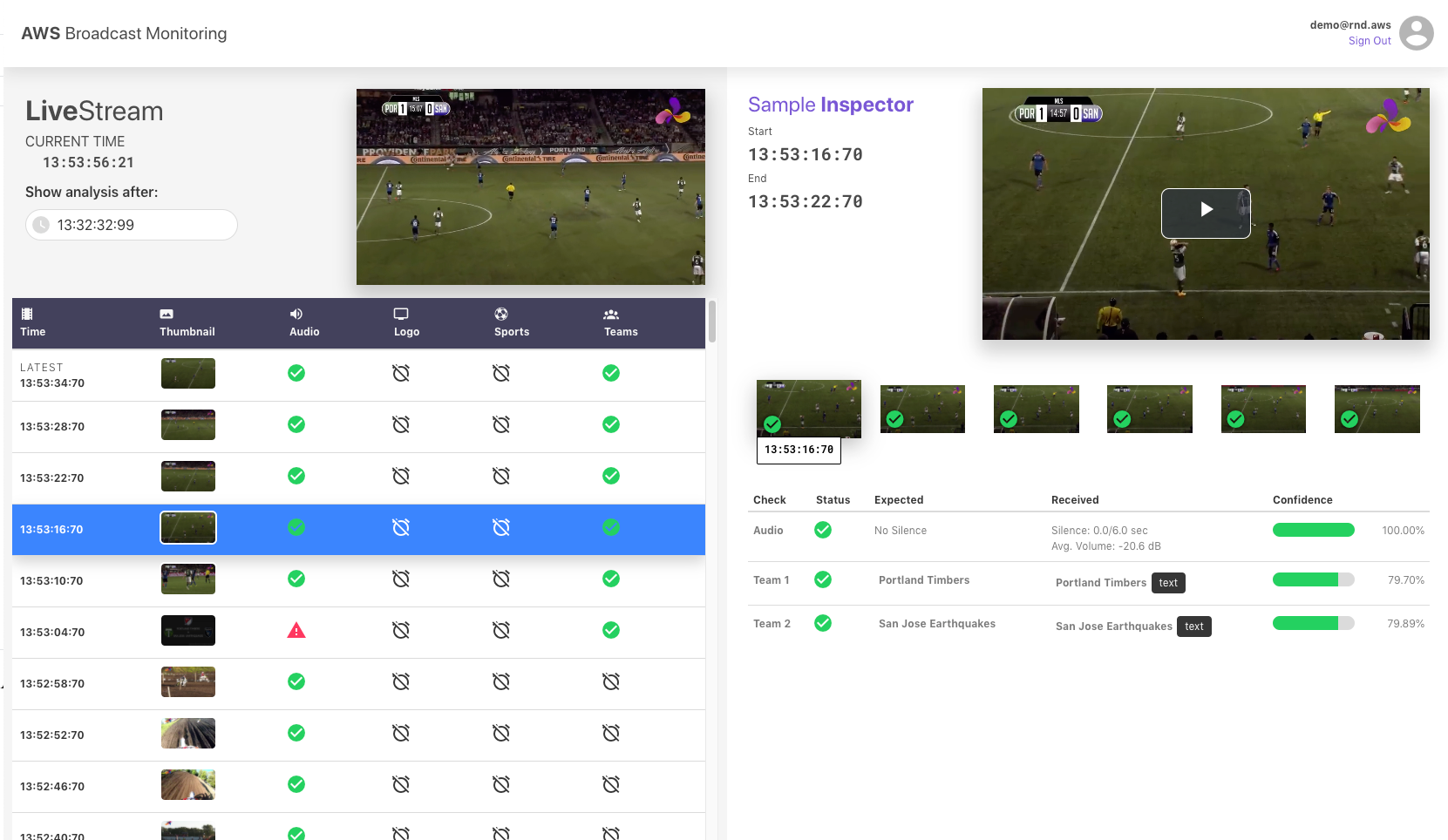
Task: Click teams check icon for 13:53:04:70
Action: point(611,630)
